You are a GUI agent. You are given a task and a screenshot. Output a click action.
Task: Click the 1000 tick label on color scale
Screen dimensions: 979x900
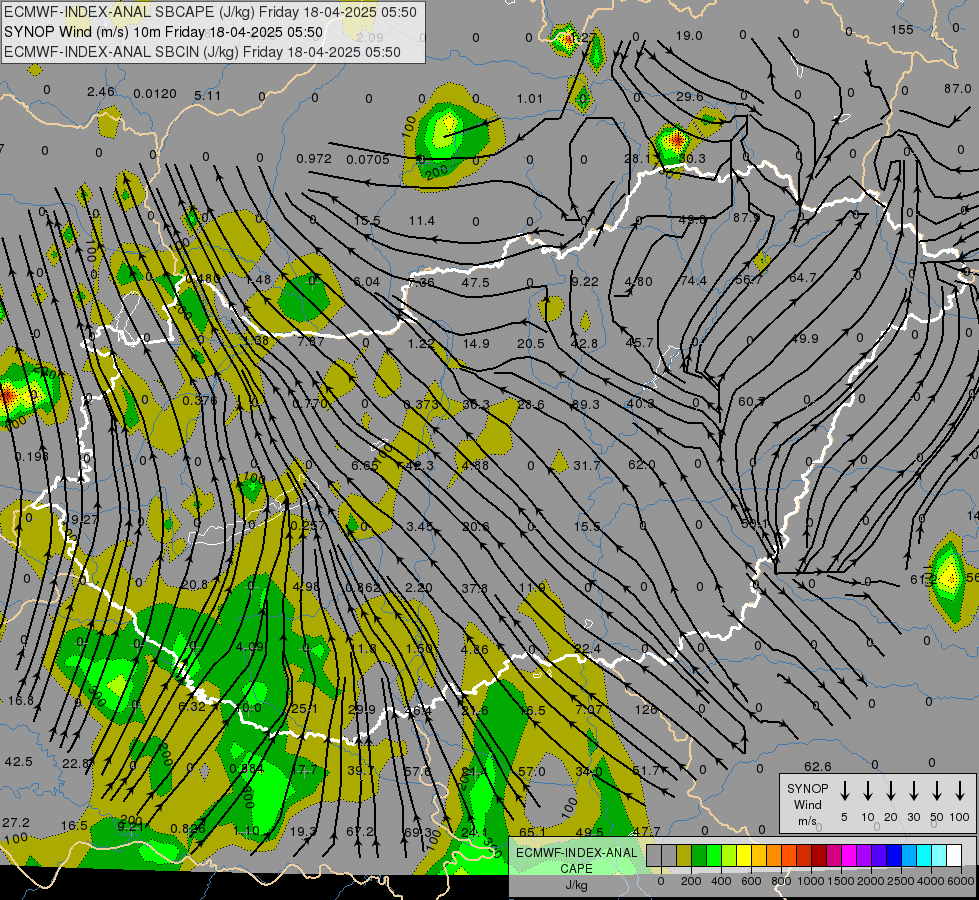point(810,881)
